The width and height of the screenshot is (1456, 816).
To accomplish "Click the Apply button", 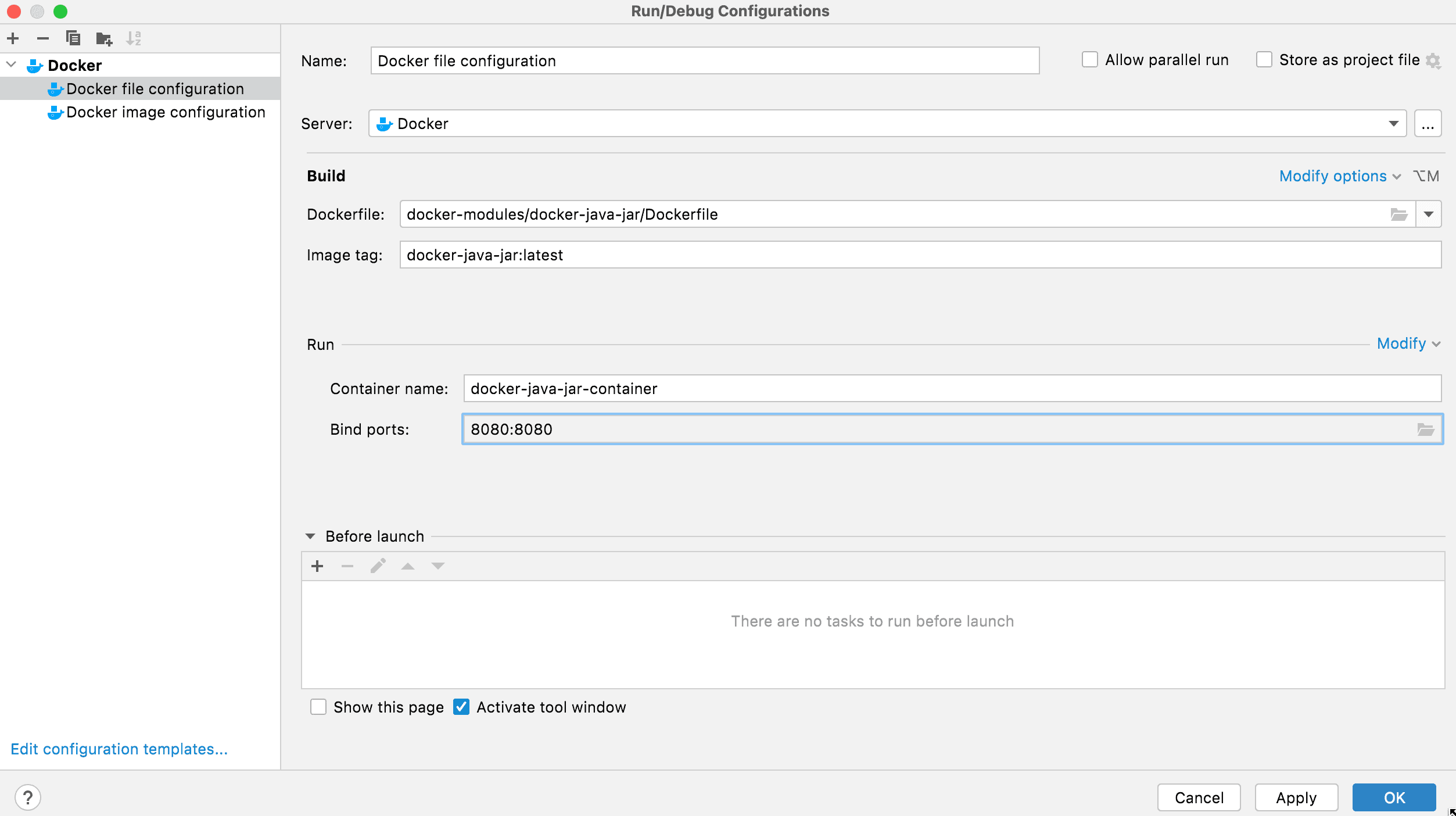I will pos(1295,797).
